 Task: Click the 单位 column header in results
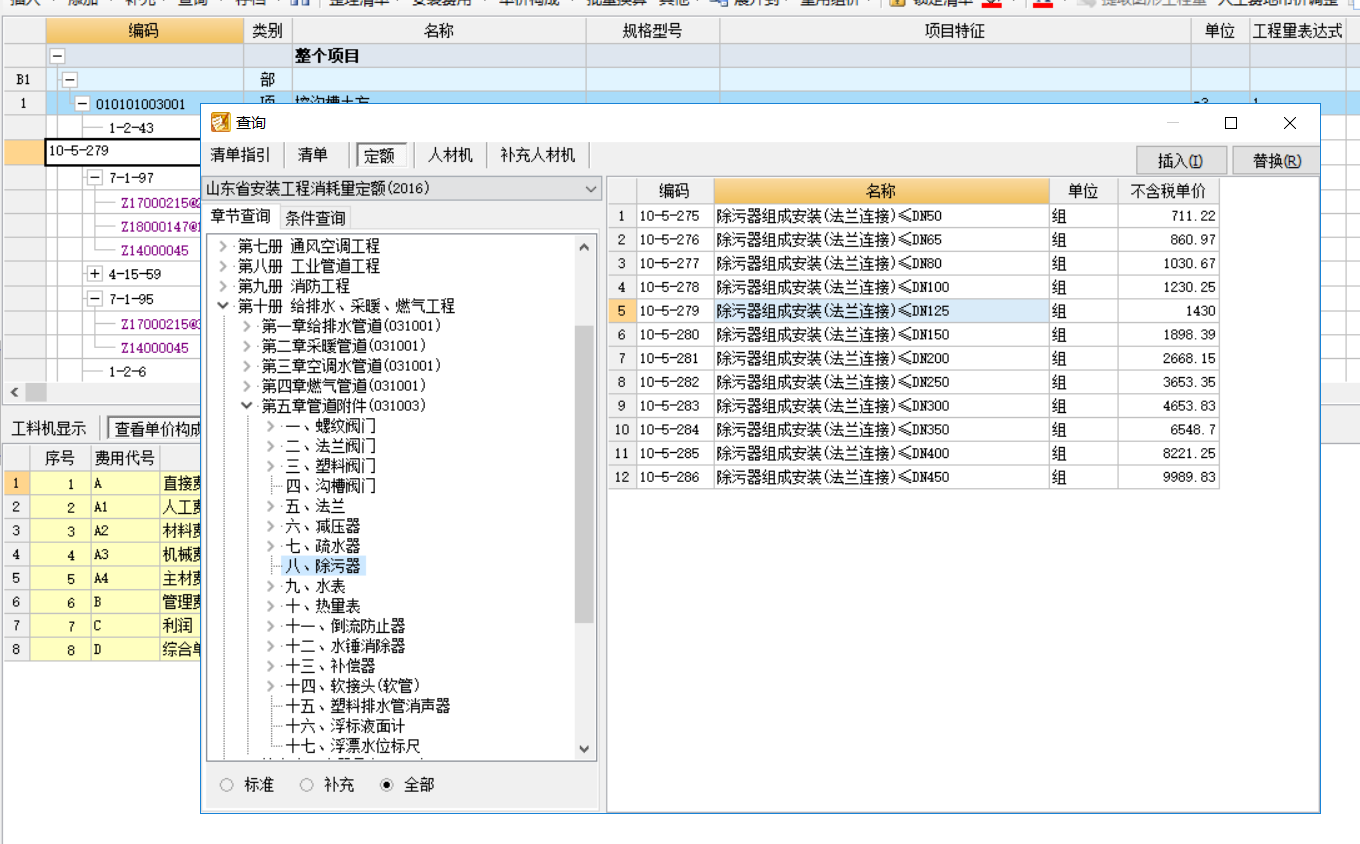coord(1084,191)
